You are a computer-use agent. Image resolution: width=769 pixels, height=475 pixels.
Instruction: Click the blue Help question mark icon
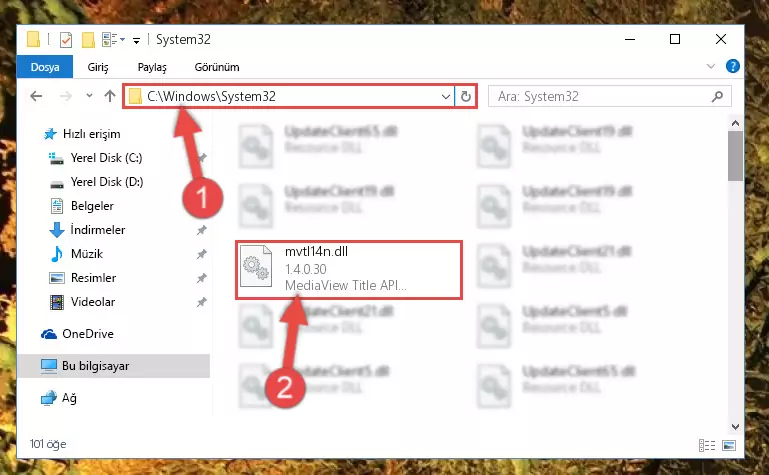[732, 66]
